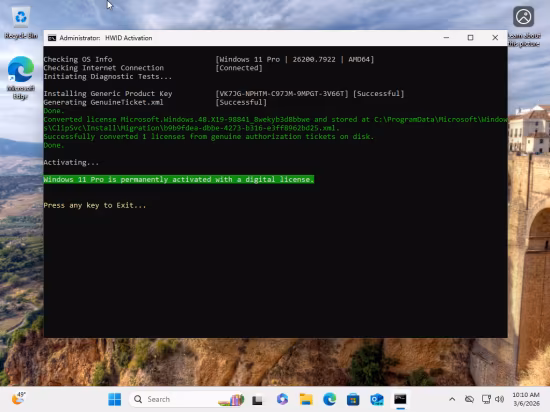Open the clock and date flyout

(526, 399)
